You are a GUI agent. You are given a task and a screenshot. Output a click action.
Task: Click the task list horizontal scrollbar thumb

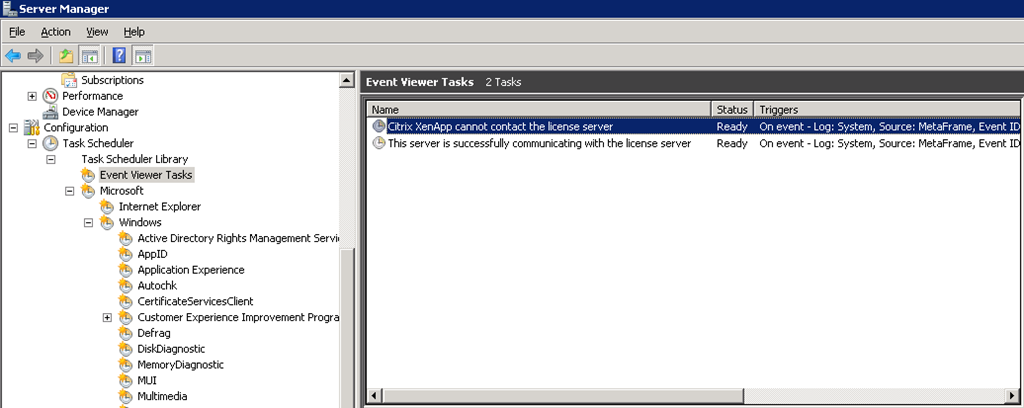click(x=564, y=396)
